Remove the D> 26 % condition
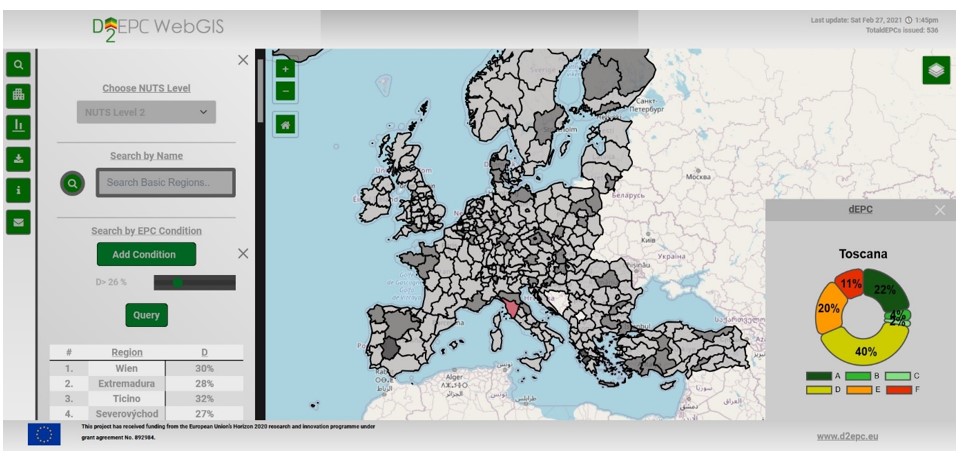Image resolution: width=966 pixels, height=462 pixels. click(243, 253)
